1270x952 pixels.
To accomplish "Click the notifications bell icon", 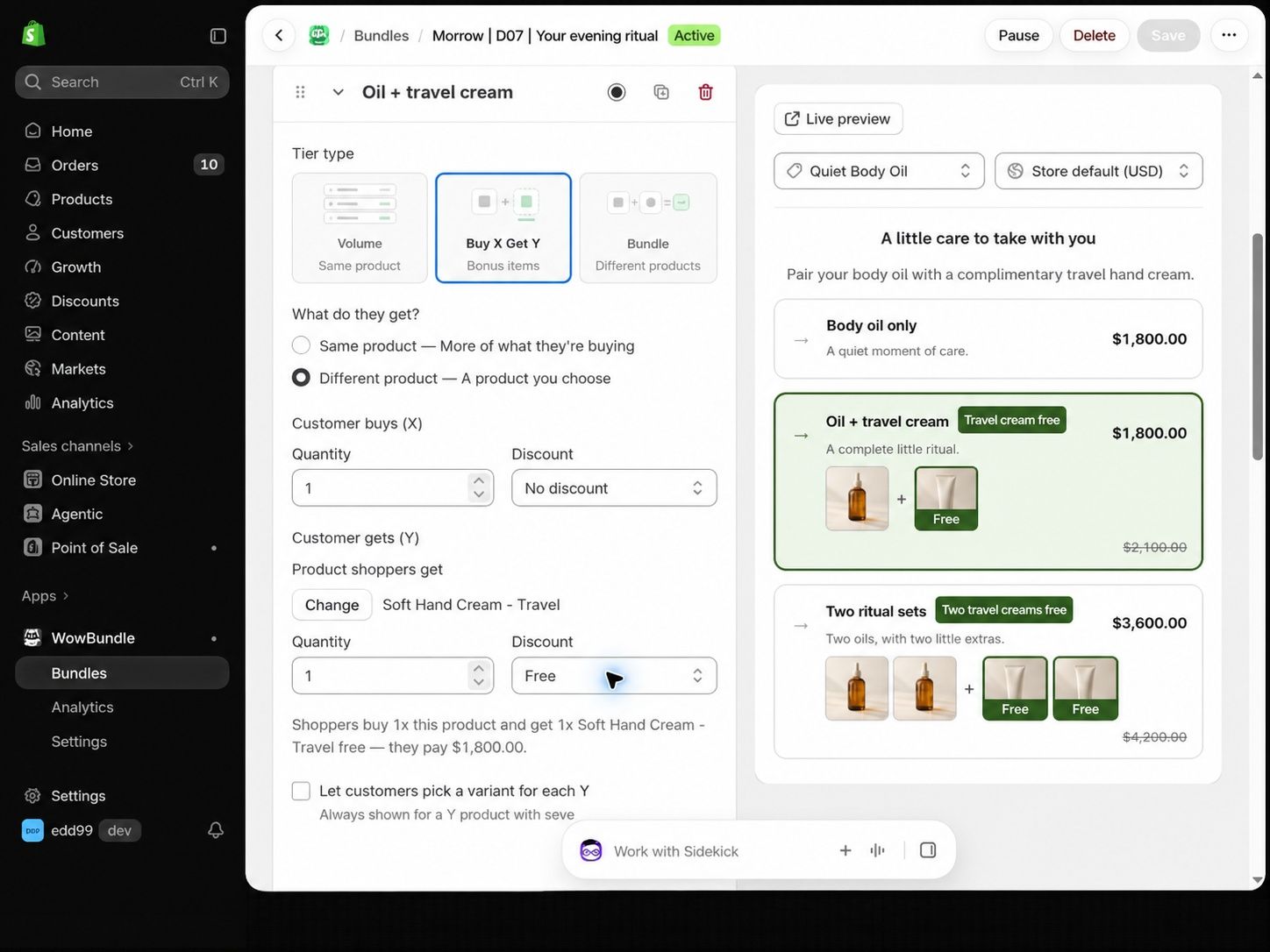I will pyautogui.click(x=216, y=830).
